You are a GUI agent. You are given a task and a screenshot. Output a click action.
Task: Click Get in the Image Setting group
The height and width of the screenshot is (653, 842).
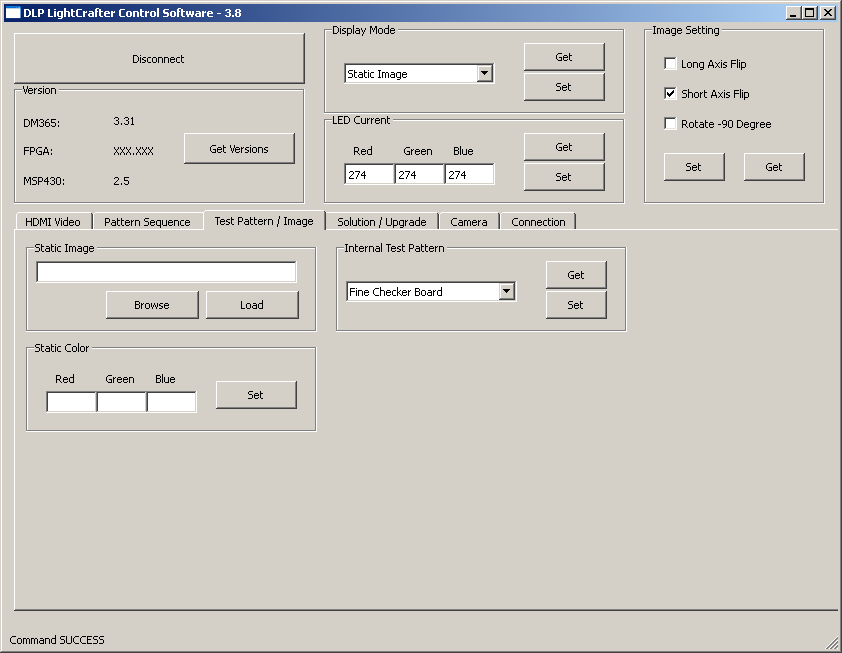pyautogui.click(x=774, y=167)
